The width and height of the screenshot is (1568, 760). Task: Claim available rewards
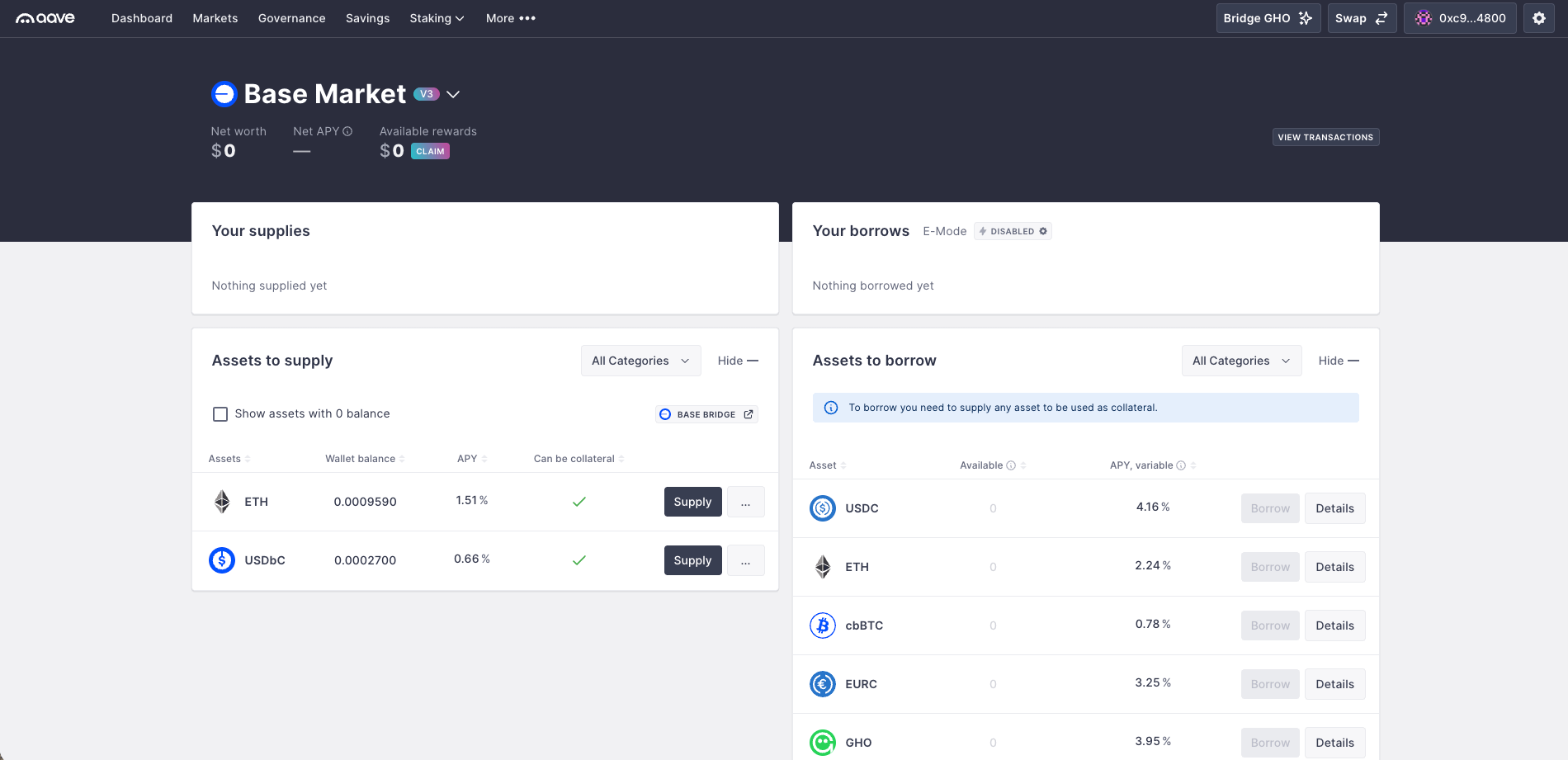tap(430, 151)
